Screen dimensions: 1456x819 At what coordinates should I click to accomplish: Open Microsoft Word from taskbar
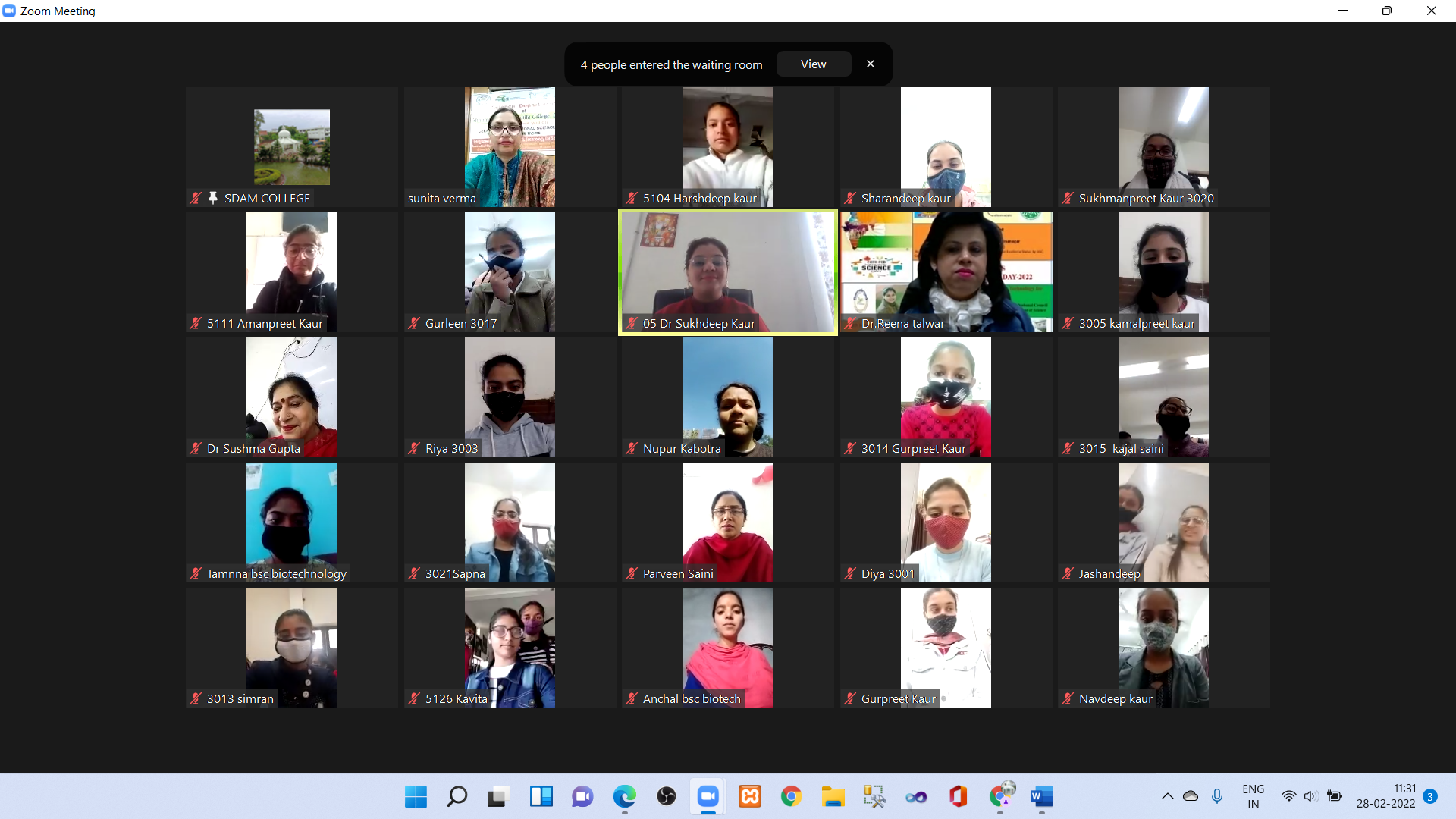(x=1041, y=796)
